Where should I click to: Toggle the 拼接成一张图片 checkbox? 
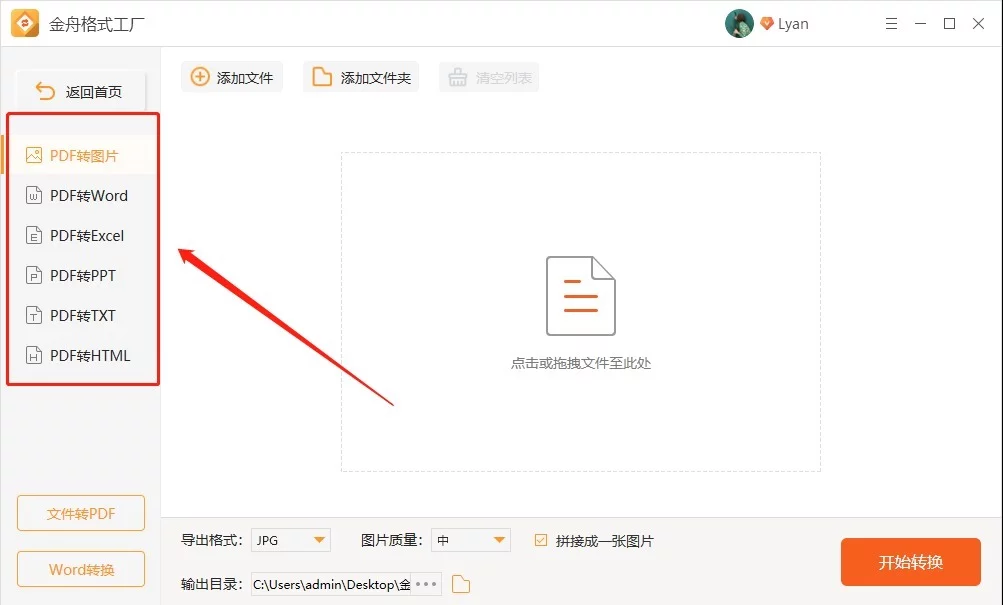coord(541,540)
